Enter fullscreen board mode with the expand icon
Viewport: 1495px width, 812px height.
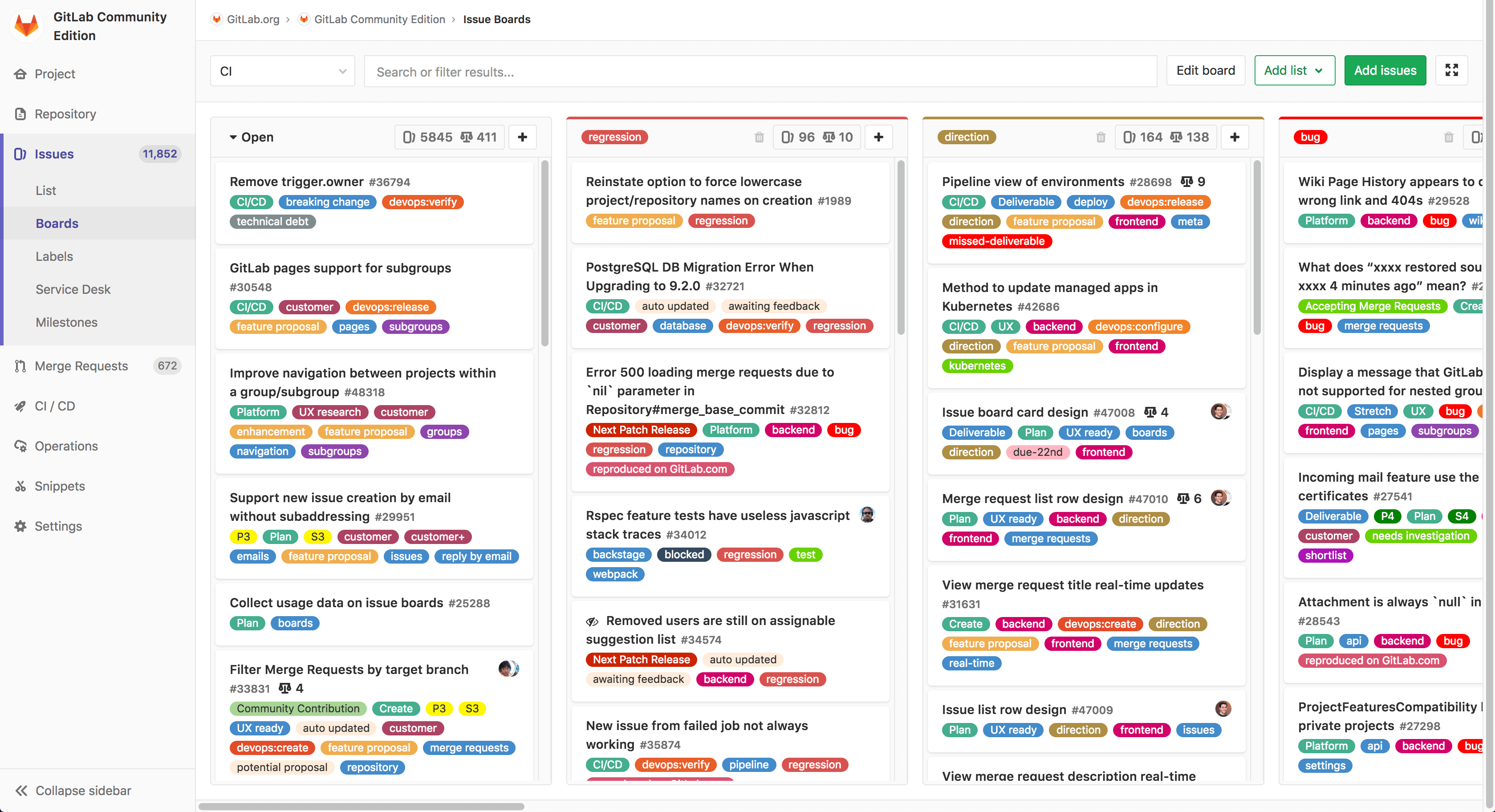(1451, 70)
